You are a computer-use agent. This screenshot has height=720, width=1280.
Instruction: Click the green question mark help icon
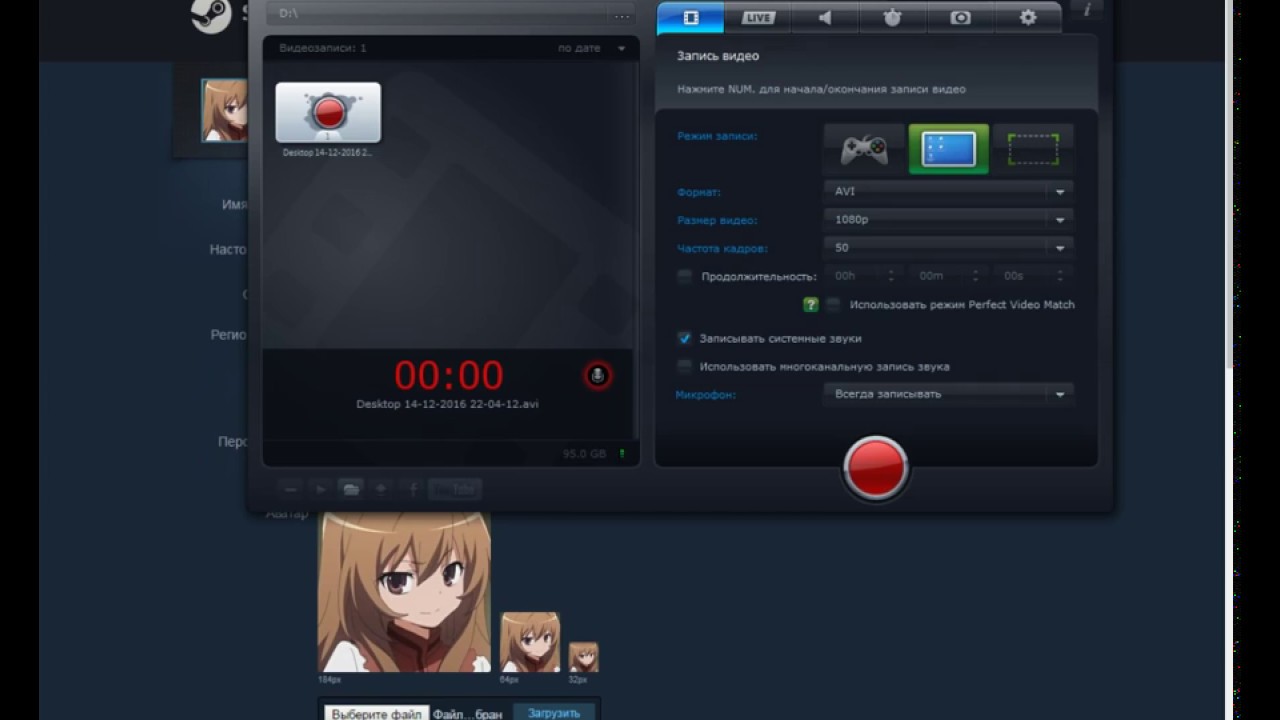[811, 304]
